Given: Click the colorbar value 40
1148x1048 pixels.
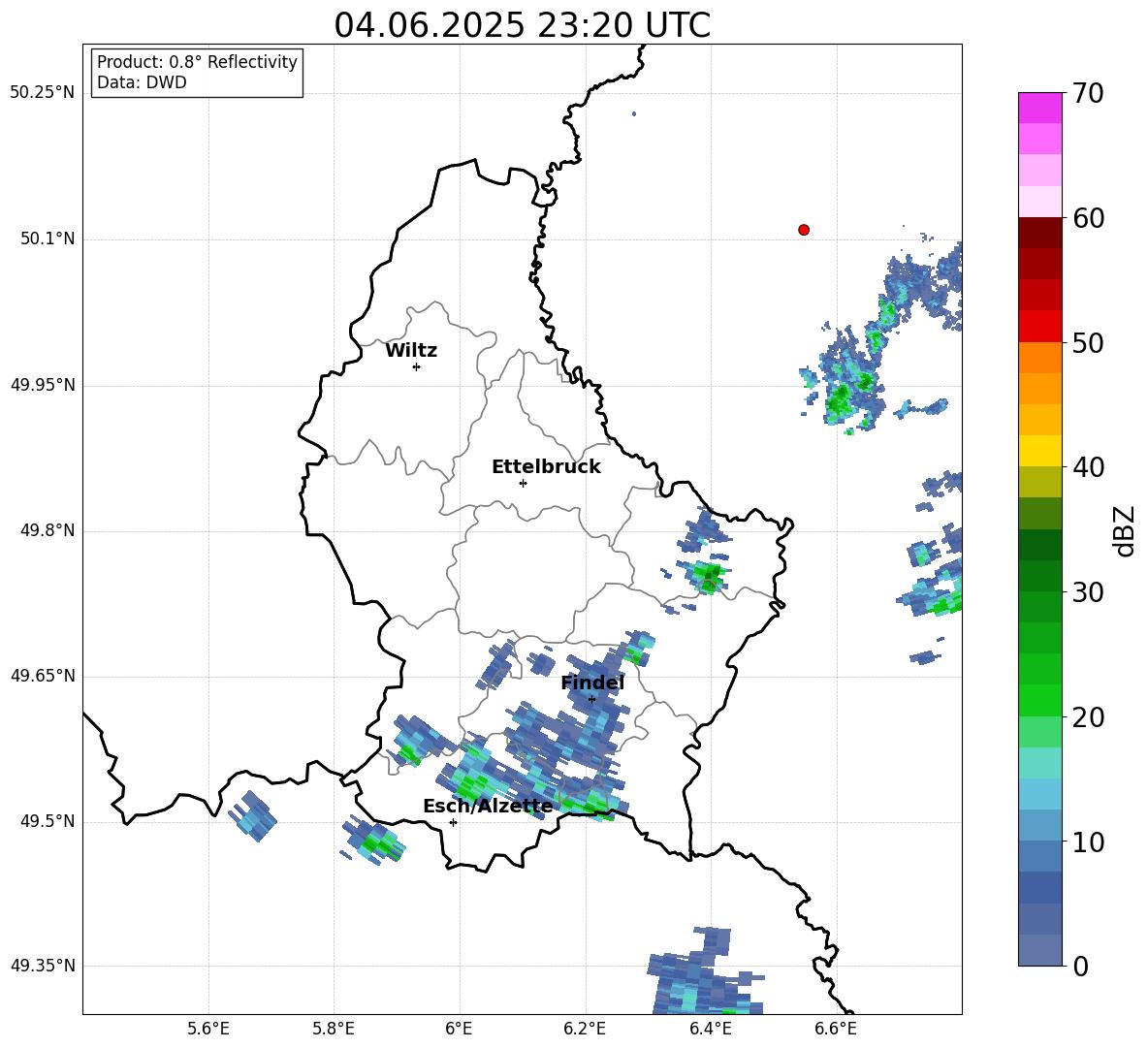Looking at the screenshot, I should pos(1088,467).
